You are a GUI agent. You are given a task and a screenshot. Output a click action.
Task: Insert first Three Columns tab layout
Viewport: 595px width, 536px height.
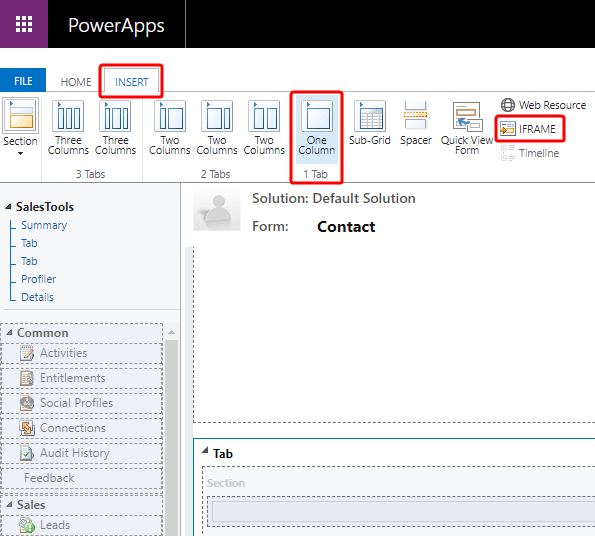click(x=68, y=127)
